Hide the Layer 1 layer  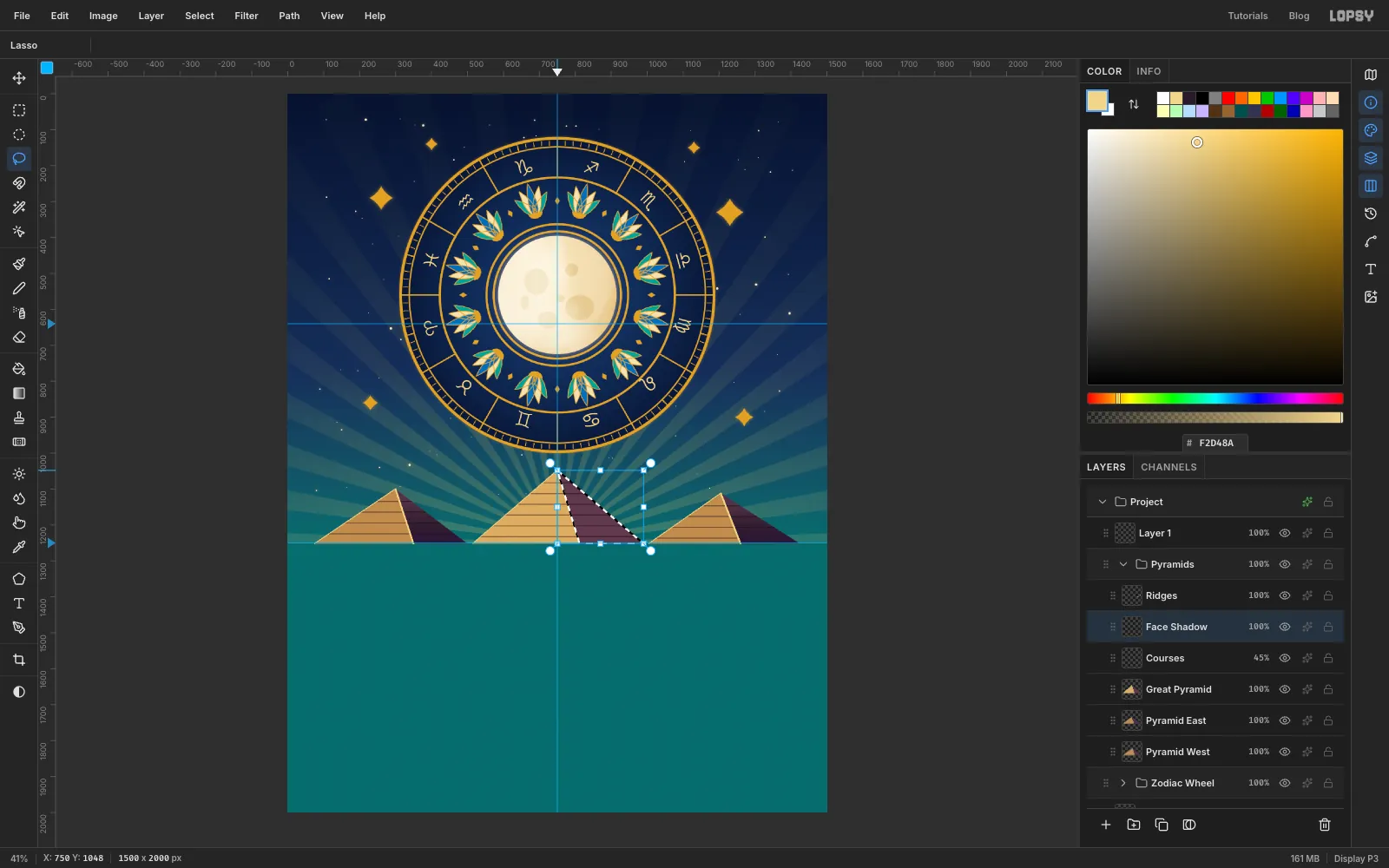(x=1285, y=533)
